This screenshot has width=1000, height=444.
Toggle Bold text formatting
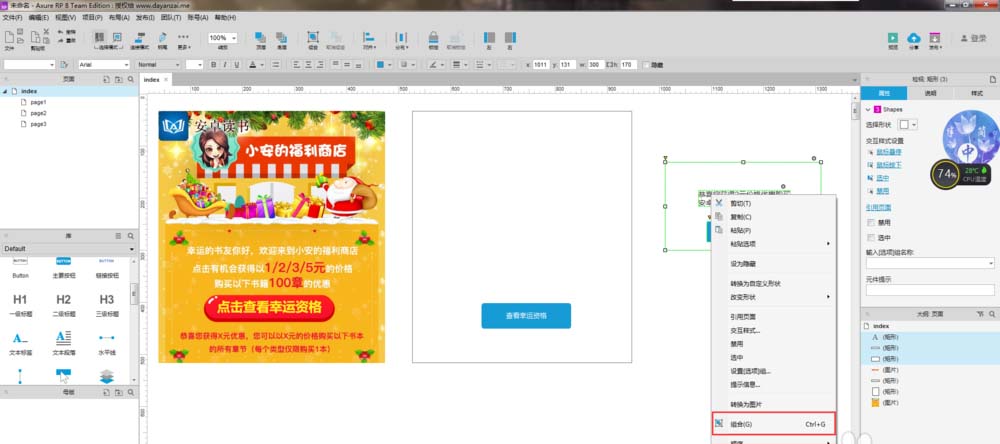[214, 64]
